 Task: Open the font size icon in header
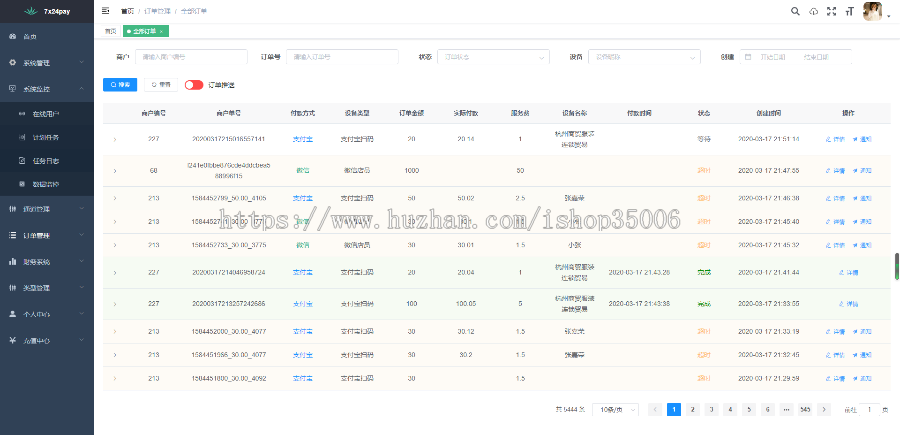(849, 11)
